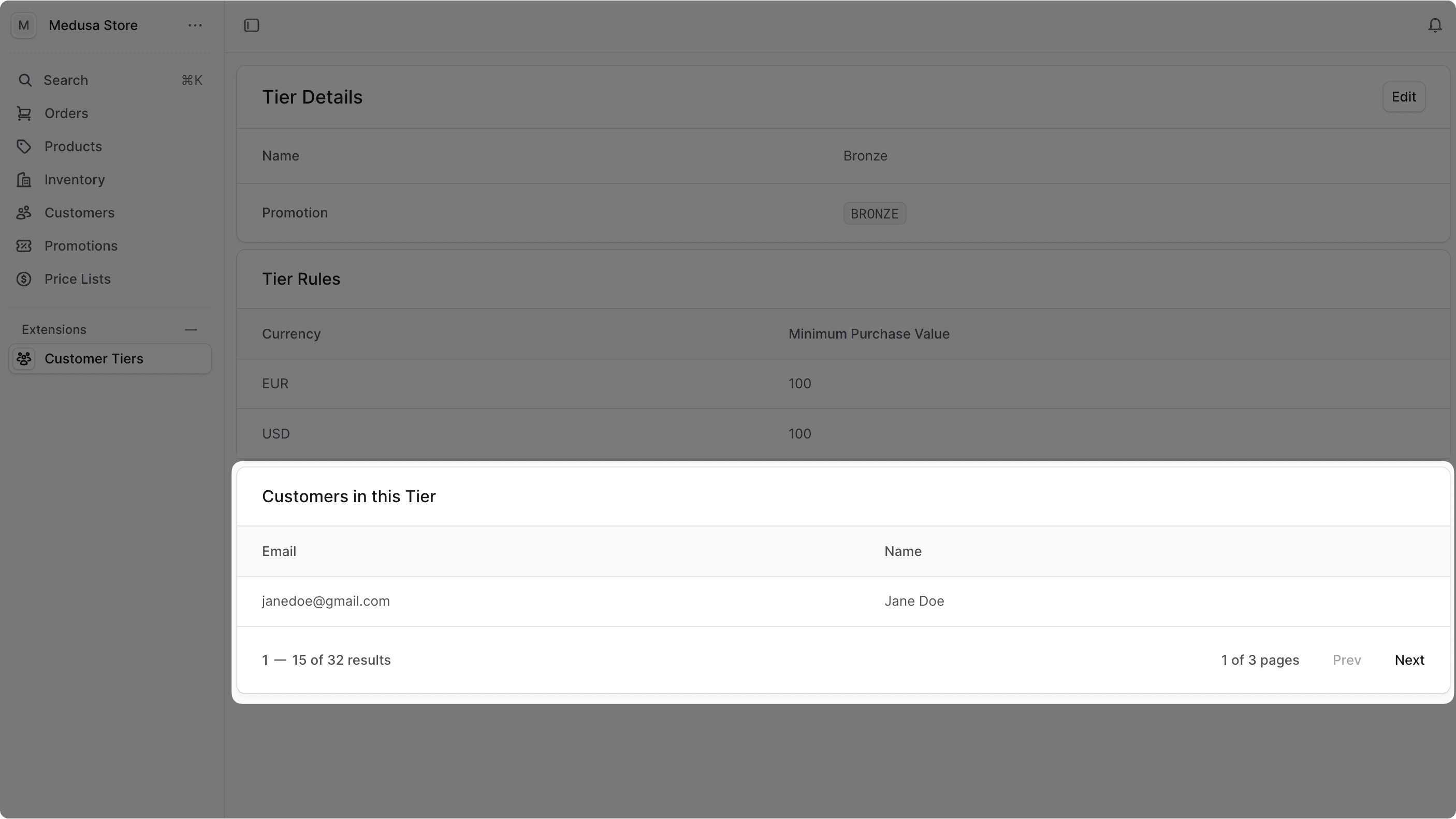
Task: Select the Customer Tiers extension icon
Action: point(25,358)
